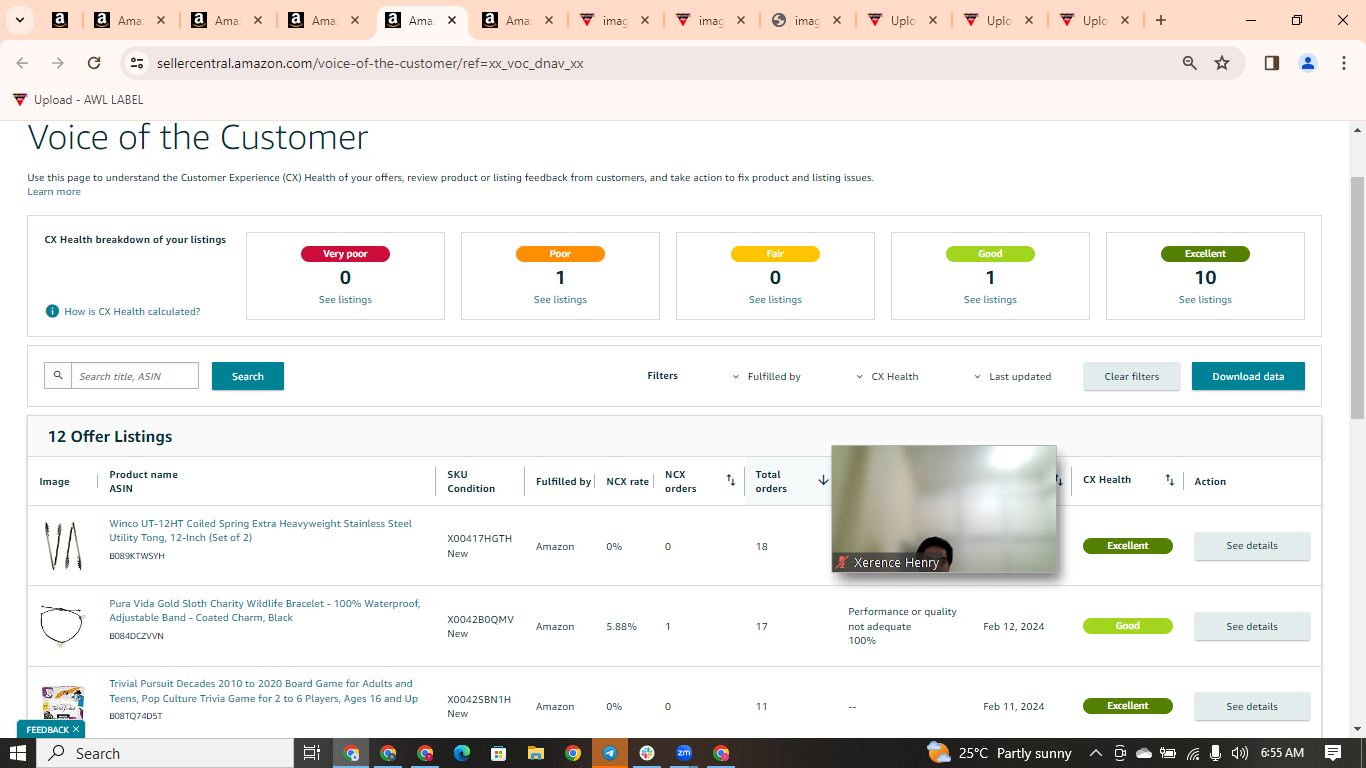
Task: Open "How is CX Health calculated?"
Action: [x=132, y=312]
